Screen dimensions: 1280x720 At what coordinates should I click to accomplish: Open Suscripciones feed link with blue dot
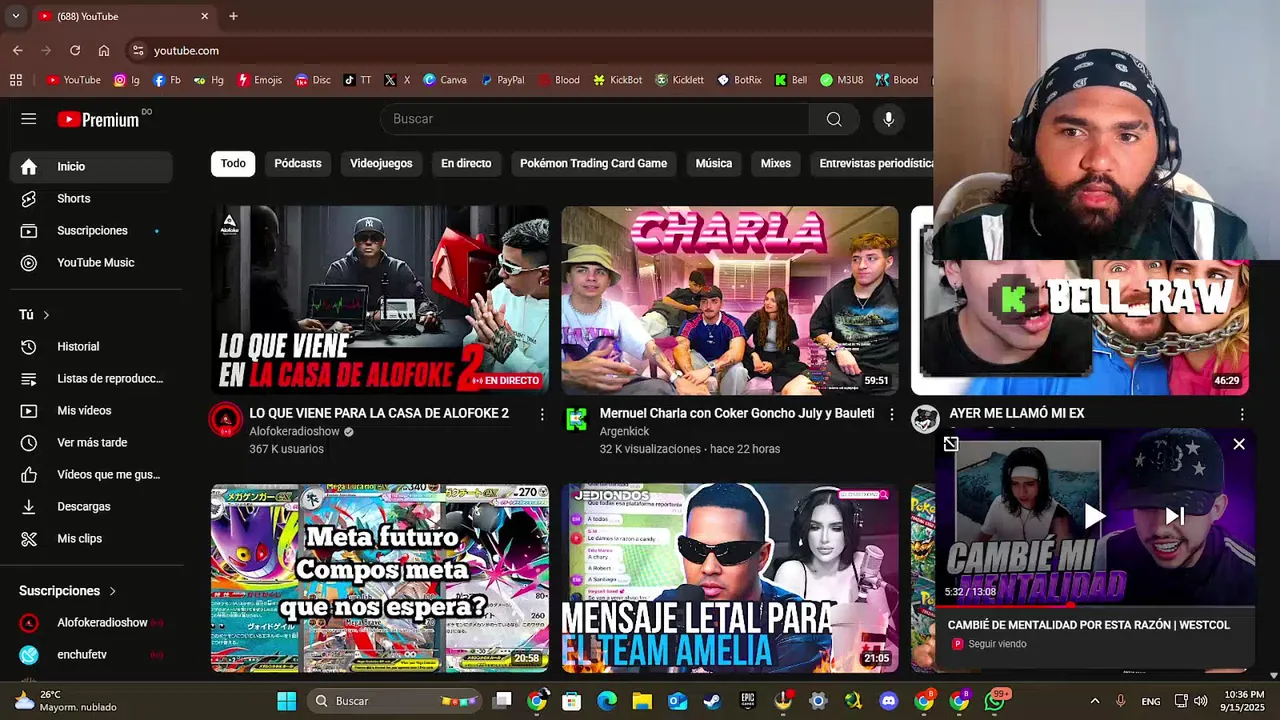coord(91,231)
